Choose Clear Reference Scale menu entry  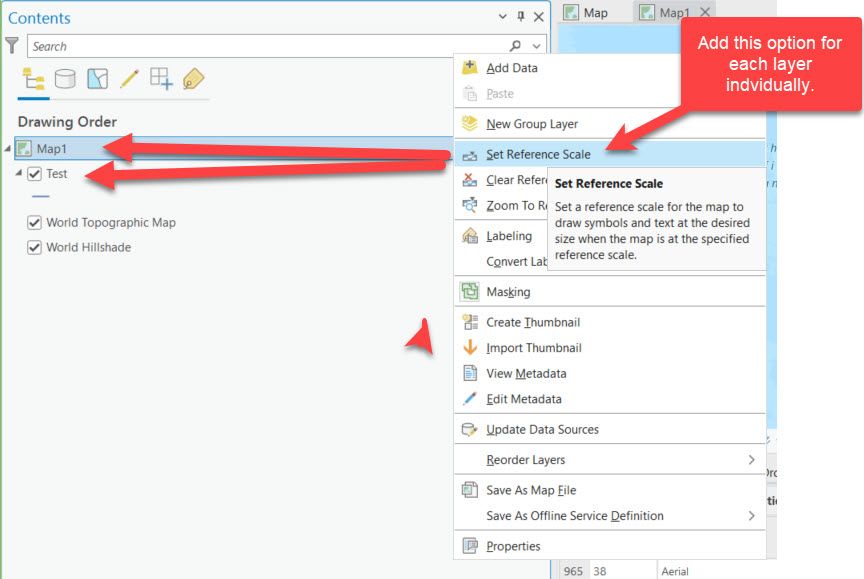pos(501,180)
